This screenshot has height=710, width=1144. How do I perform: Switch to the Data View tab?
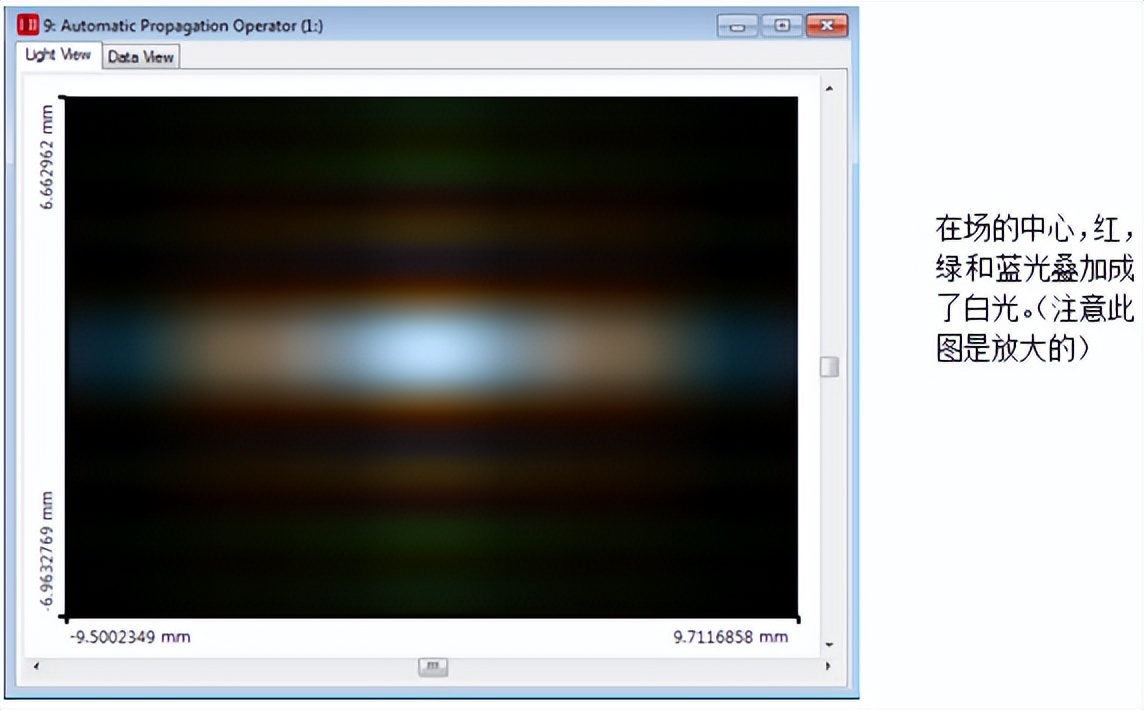tap(141, 57)
